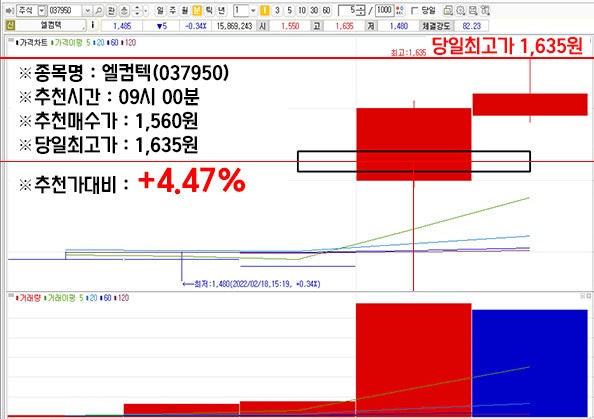
Task: Increase the candle count stepper
Action: click(360, 8)
